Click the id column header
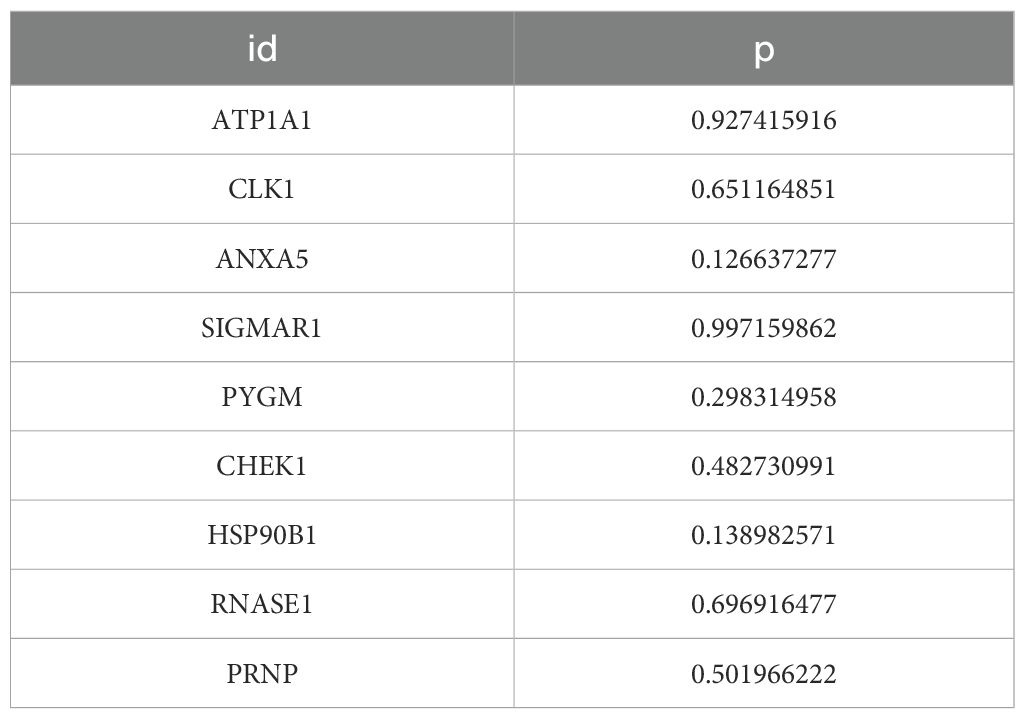This screenshot has height=719, width=1025. pos(262,49)
